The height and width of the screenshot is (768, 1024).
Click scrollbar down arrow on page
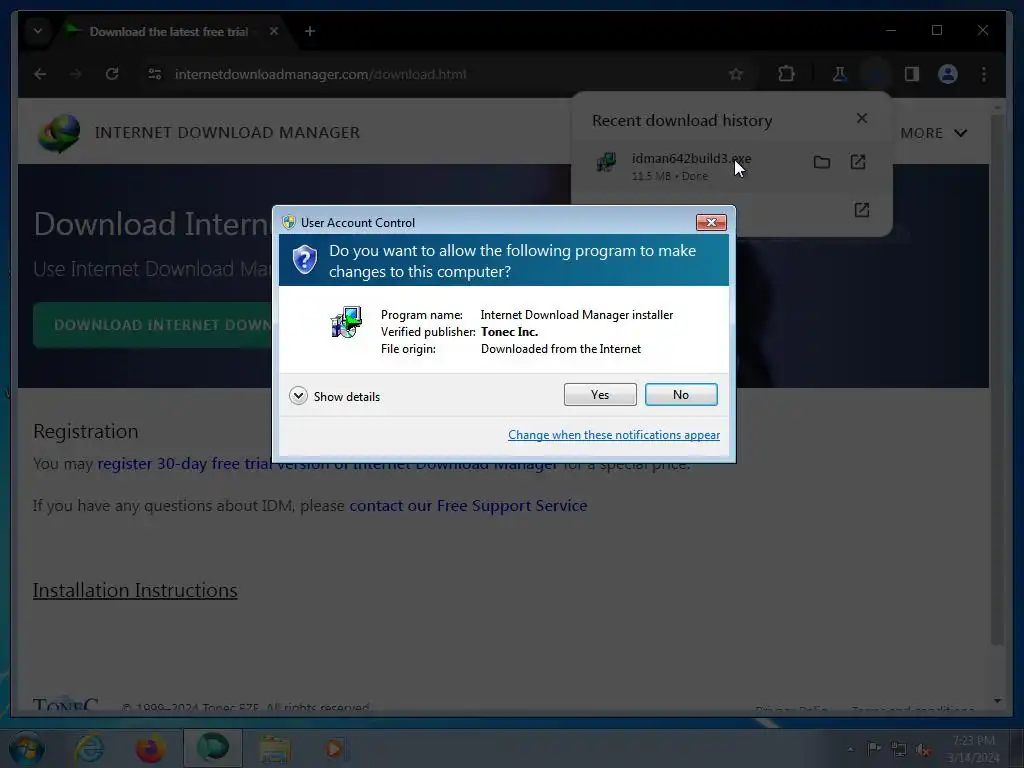(997, 701)
